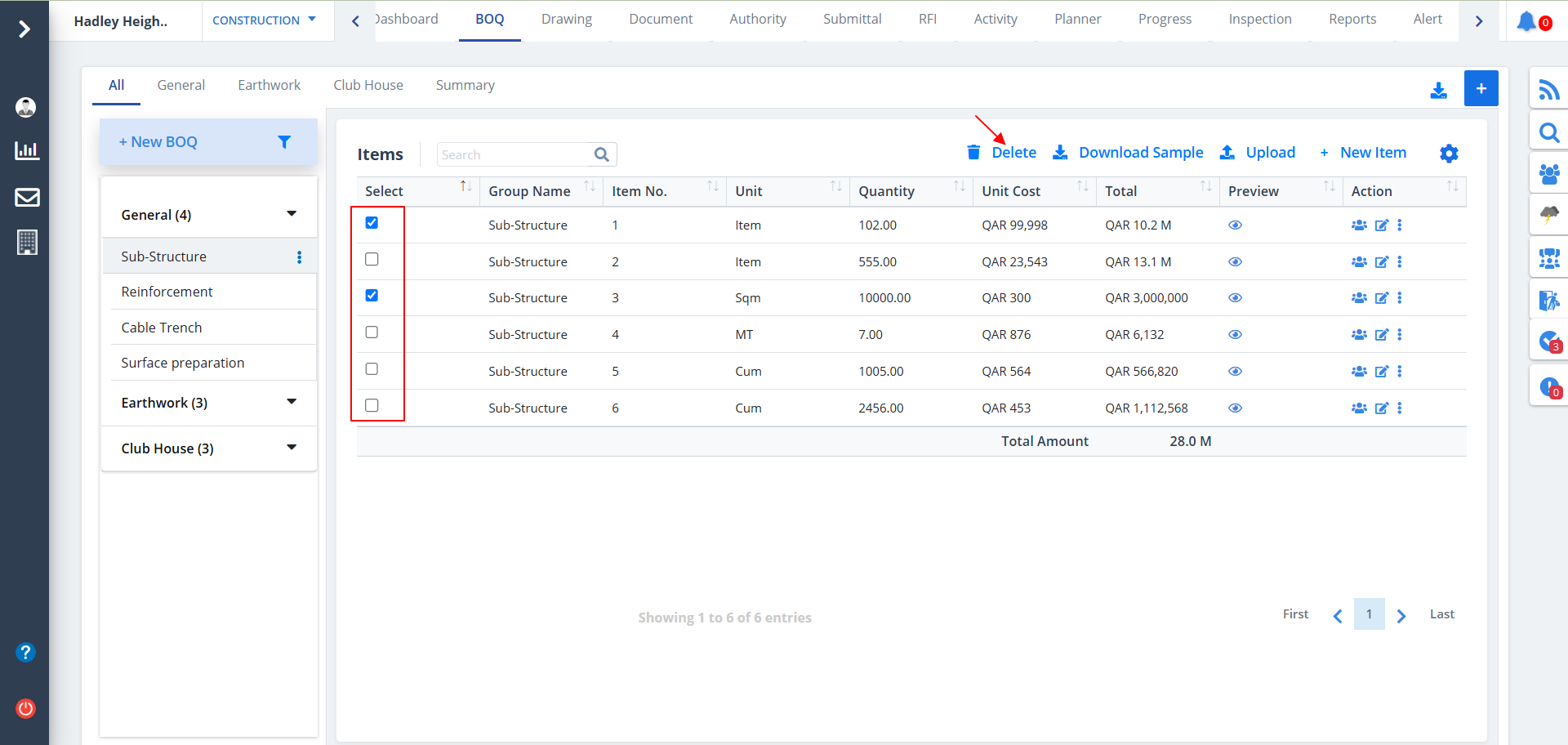The image size is (1568, 745).
Task: Click the bar chart icon in sidebar
Action: tap(27, 150)
